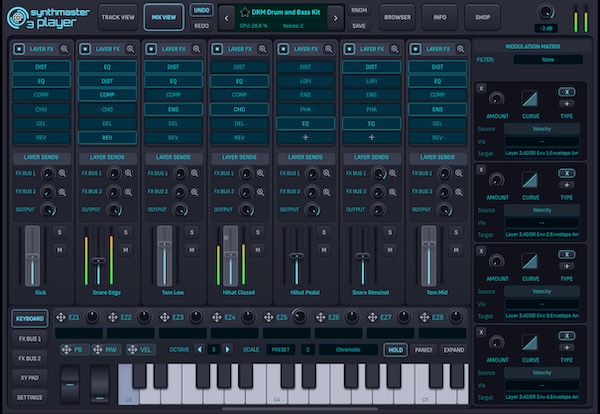Open Target dropdown in fourth modulation slot

542,397
